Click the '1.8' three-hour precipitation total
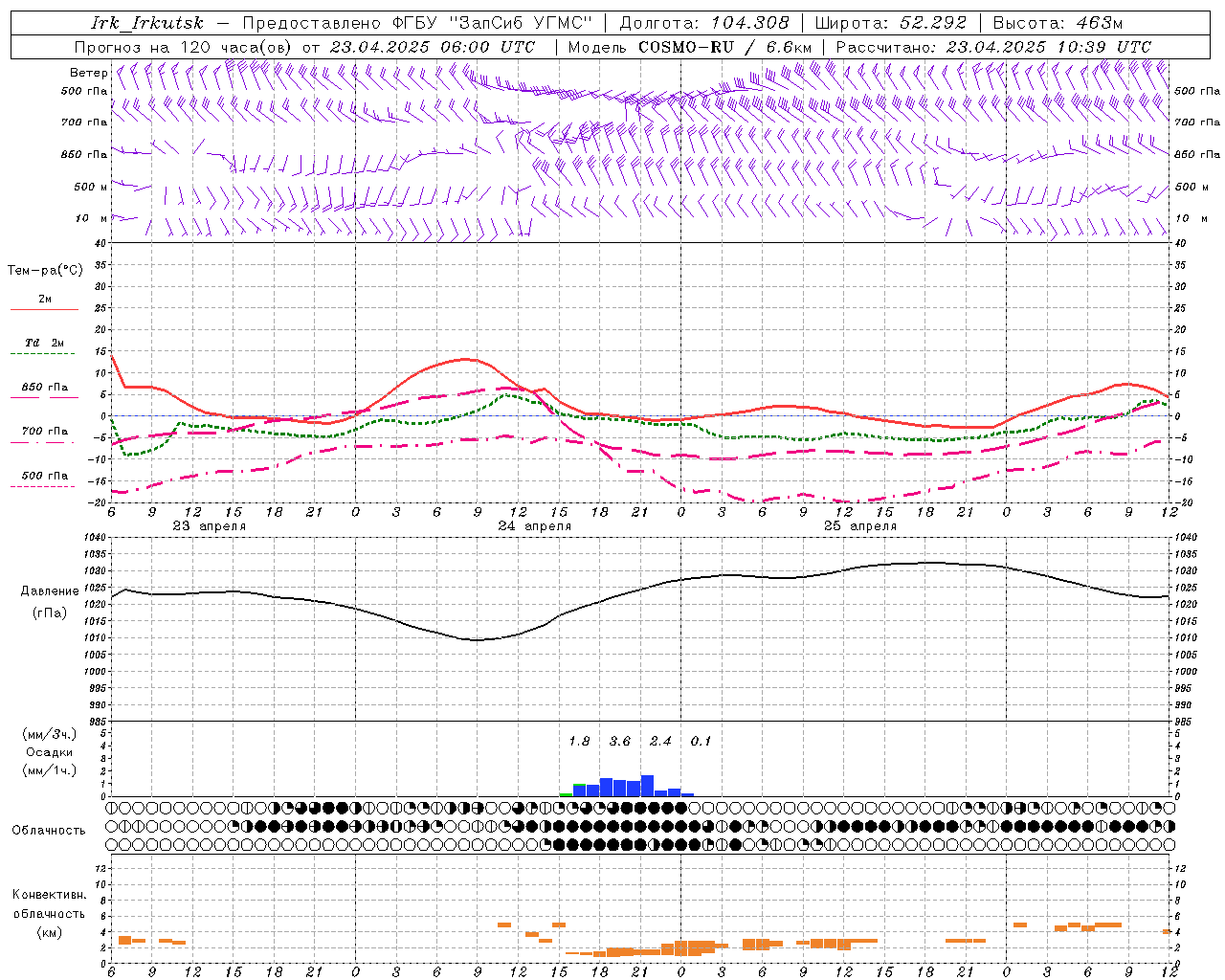1225x980 pixels. (x=579, y=742)
